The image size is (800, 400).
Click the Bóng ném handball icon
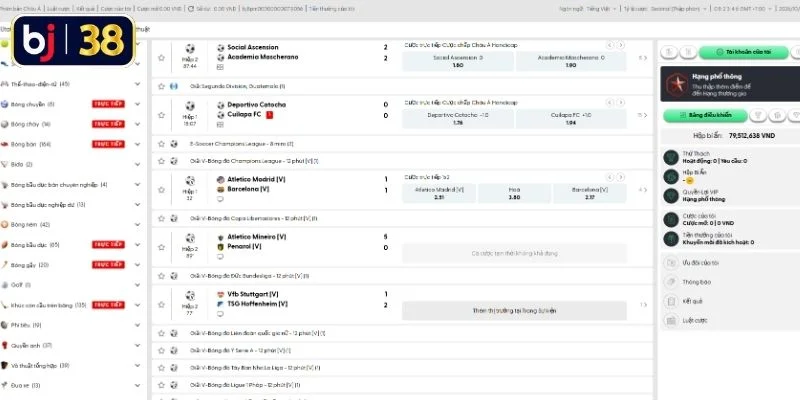5,224
